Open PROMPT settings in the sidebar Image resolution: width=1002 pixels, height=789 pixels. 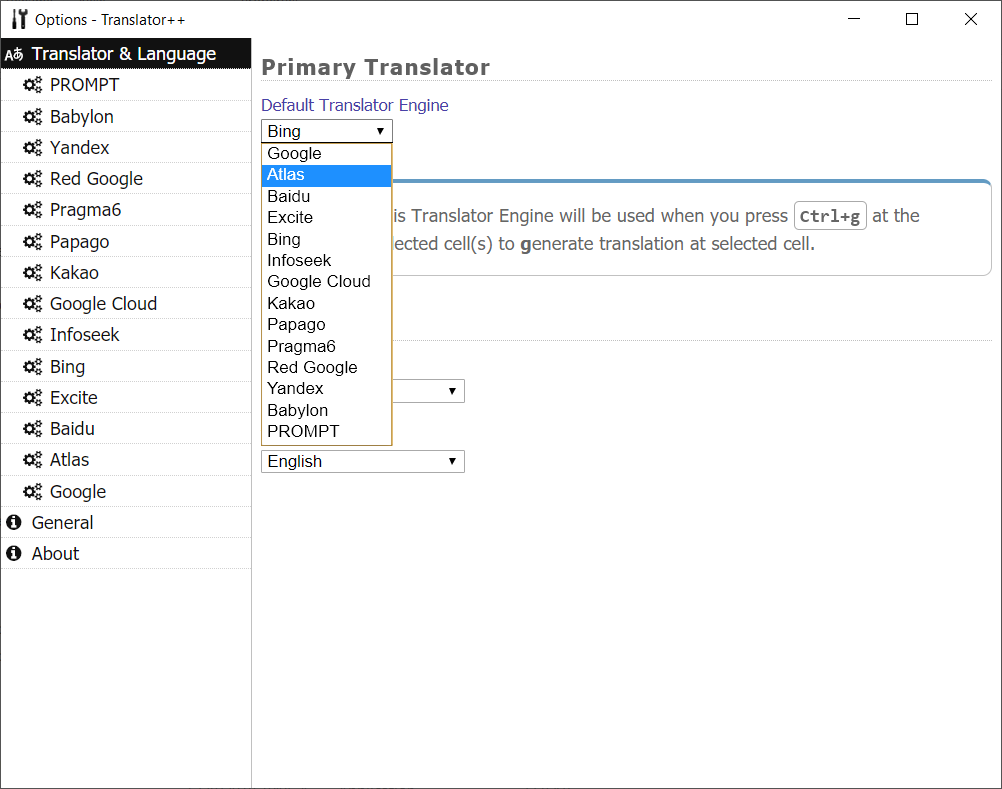pyautogui.click(x=126, y=84)
